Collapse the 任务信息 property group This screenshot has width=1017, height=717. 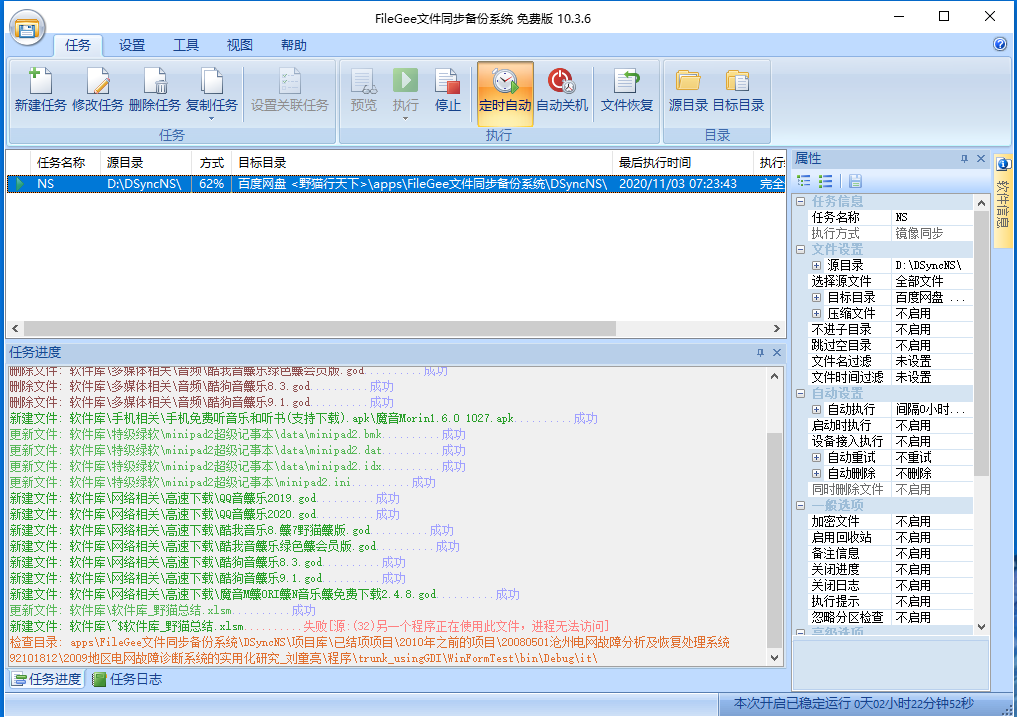pyautogui.click(x=800, y=201)
